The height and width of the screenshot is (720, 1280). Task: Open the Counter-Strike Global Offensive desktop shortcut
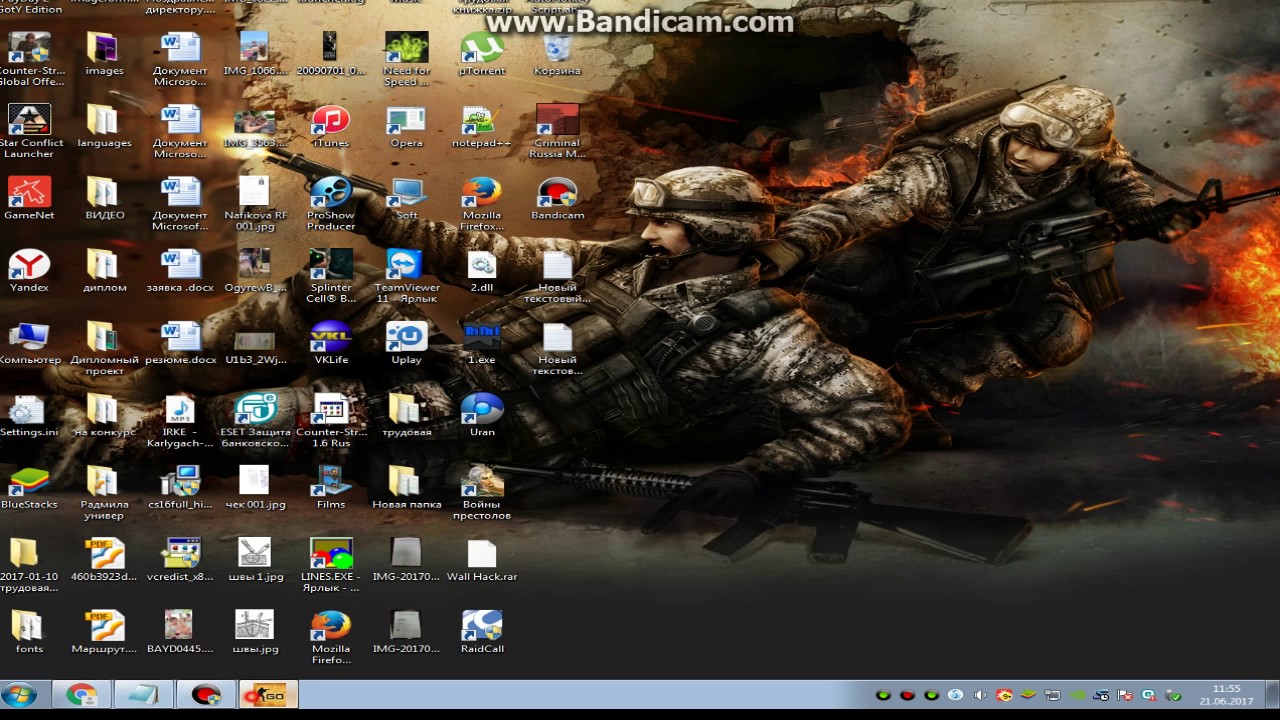coord(29,59)
